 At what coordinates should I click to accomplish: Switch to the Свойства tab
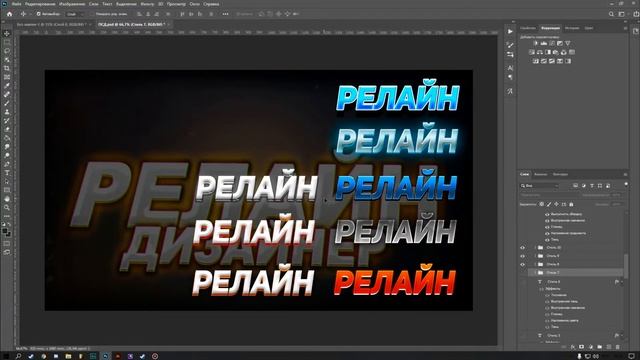[x=528, y=28]
